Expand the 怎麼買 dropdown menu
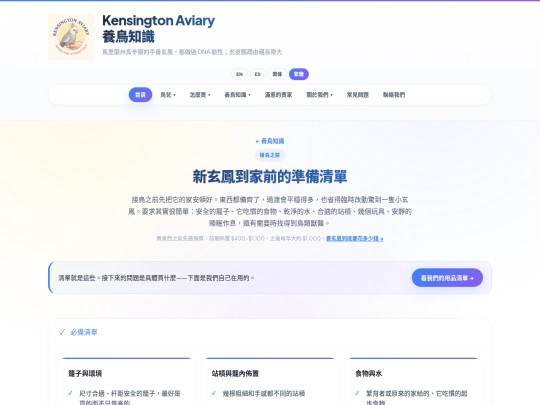 [200, 95]
